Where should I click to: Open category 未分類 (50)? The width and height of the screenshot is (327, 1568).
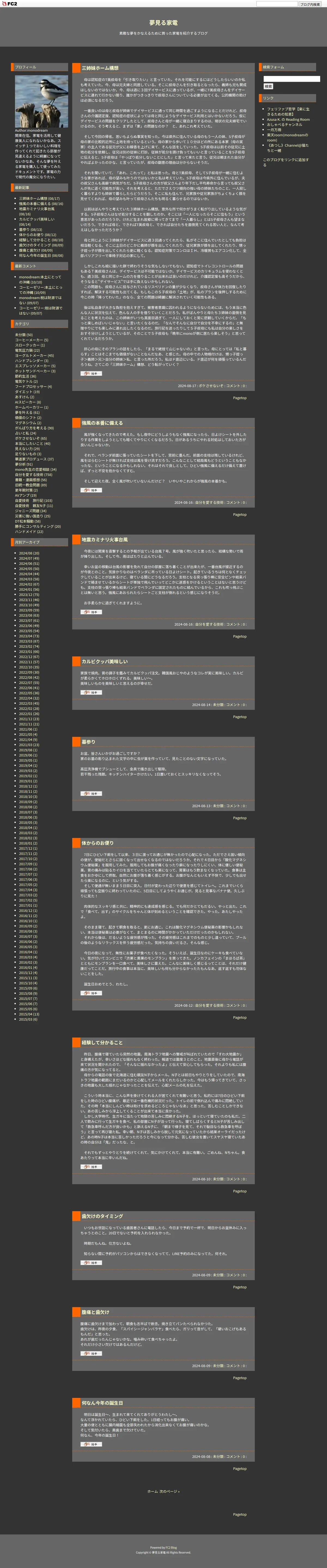tap(23, 335)
